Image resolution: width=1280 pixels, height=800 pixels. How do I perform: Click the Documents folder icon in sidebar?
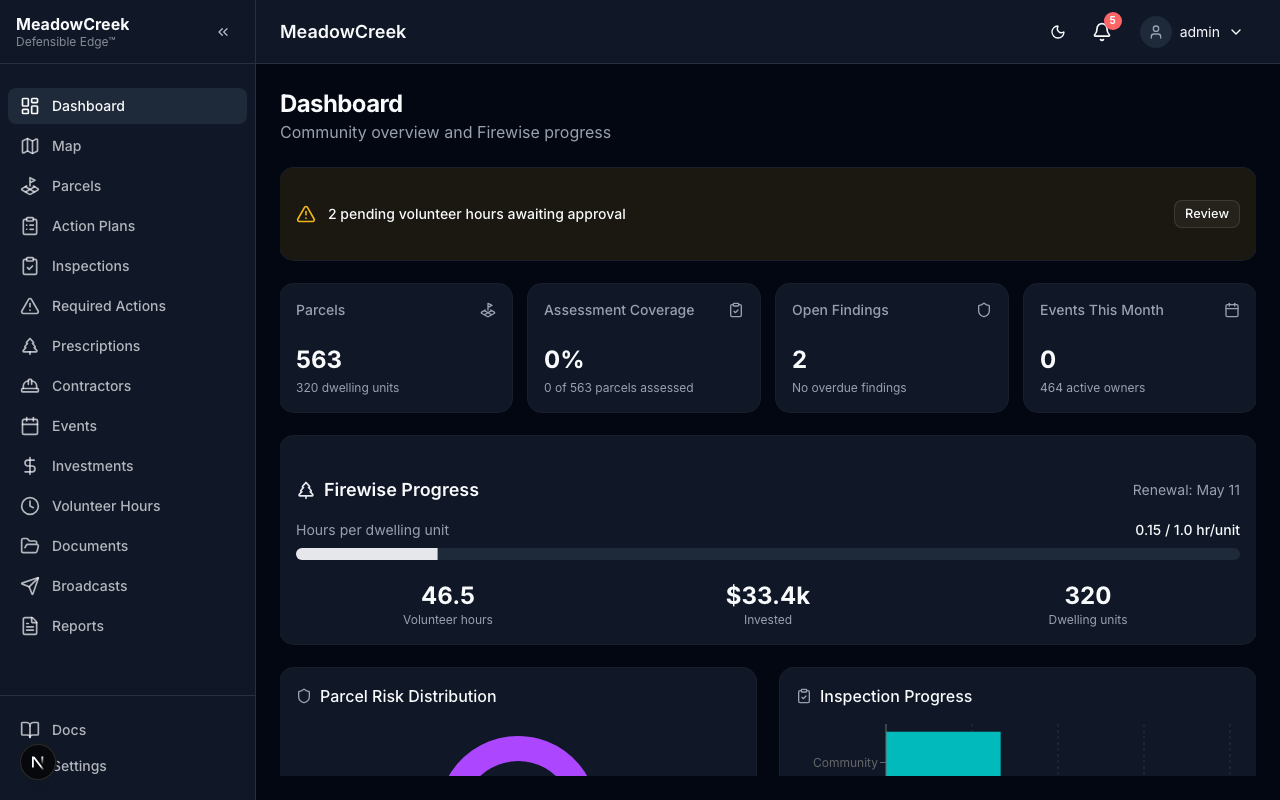[x=30, y=546]
